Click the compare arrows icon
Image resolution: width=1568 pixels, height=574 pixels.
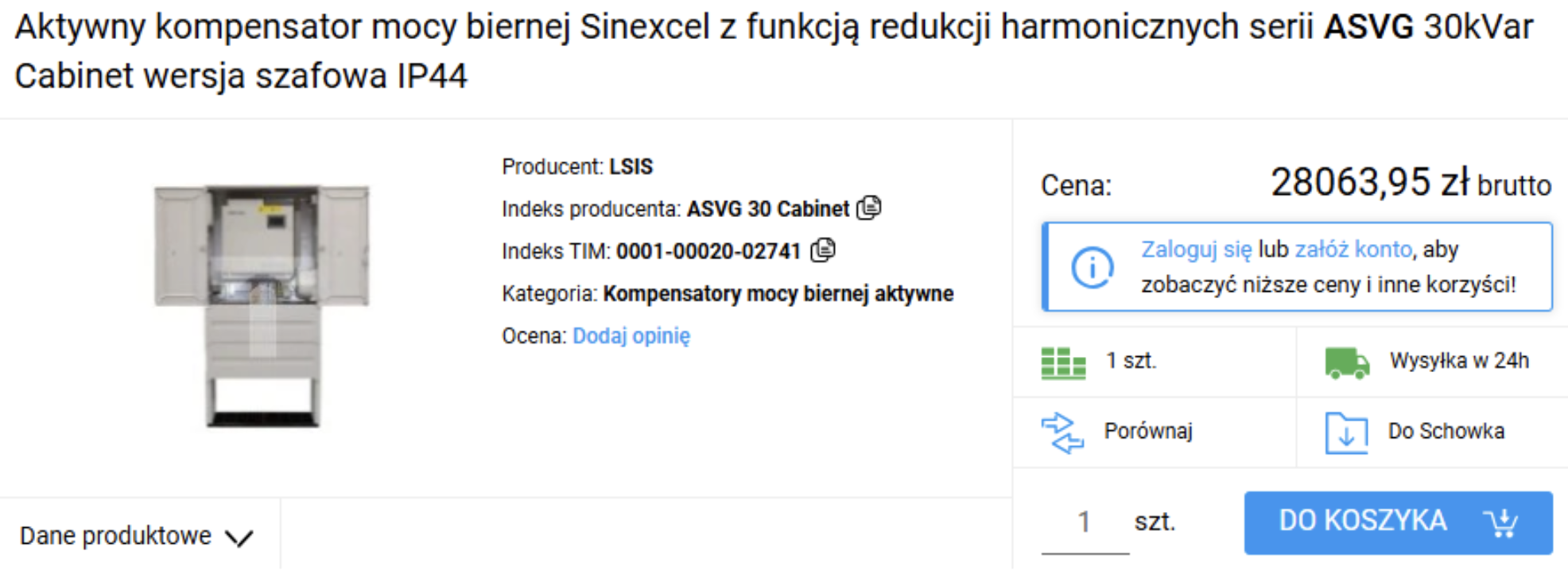pos(1062,432)
